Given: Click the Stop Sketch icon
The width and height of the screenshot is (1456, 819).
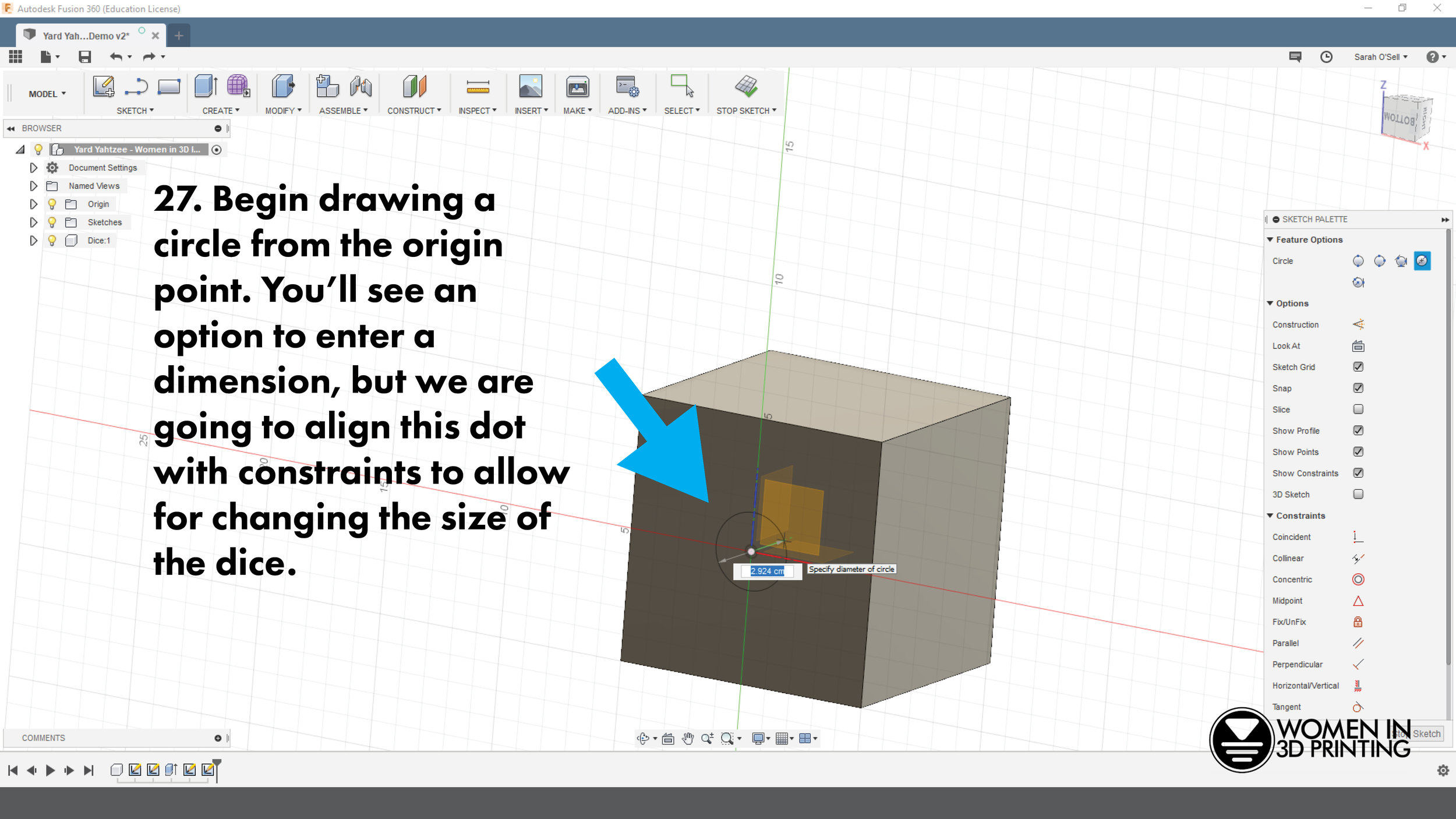Looking at the screenshot, I should (746, 86).
